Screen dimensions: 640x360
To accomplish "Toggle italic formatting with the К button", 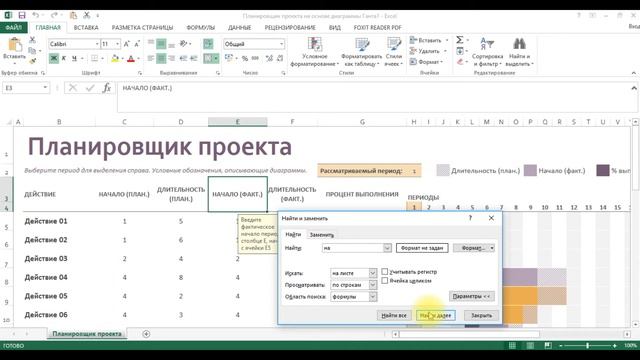I will click(x=64, y=58).
